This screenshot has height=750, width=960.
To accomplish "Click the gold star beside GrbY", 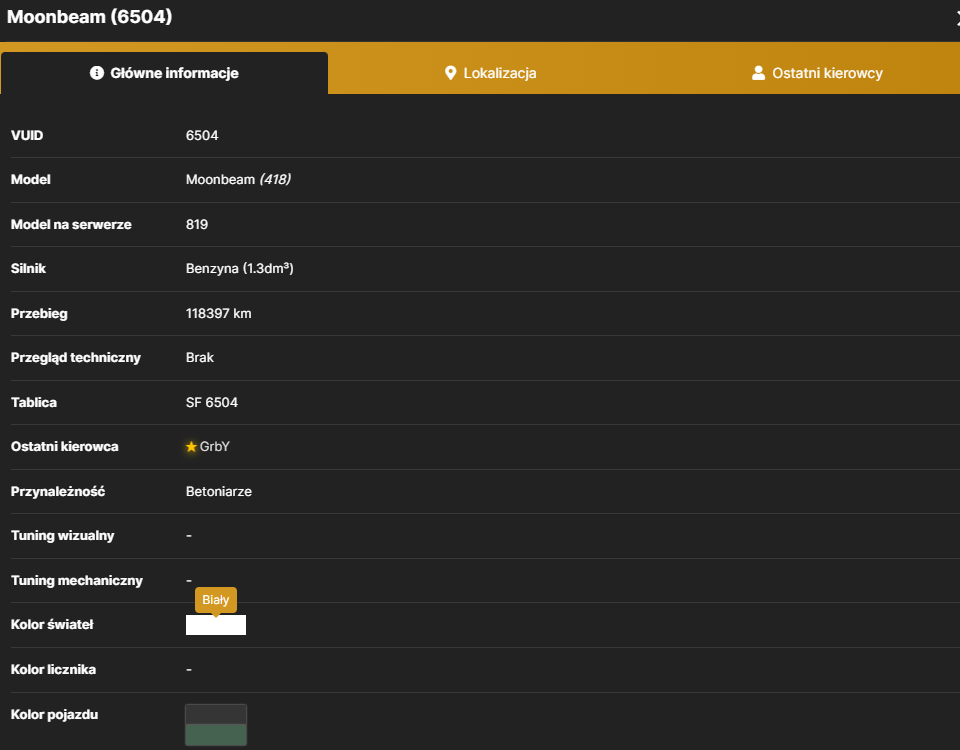I will [x=191, y=447].
